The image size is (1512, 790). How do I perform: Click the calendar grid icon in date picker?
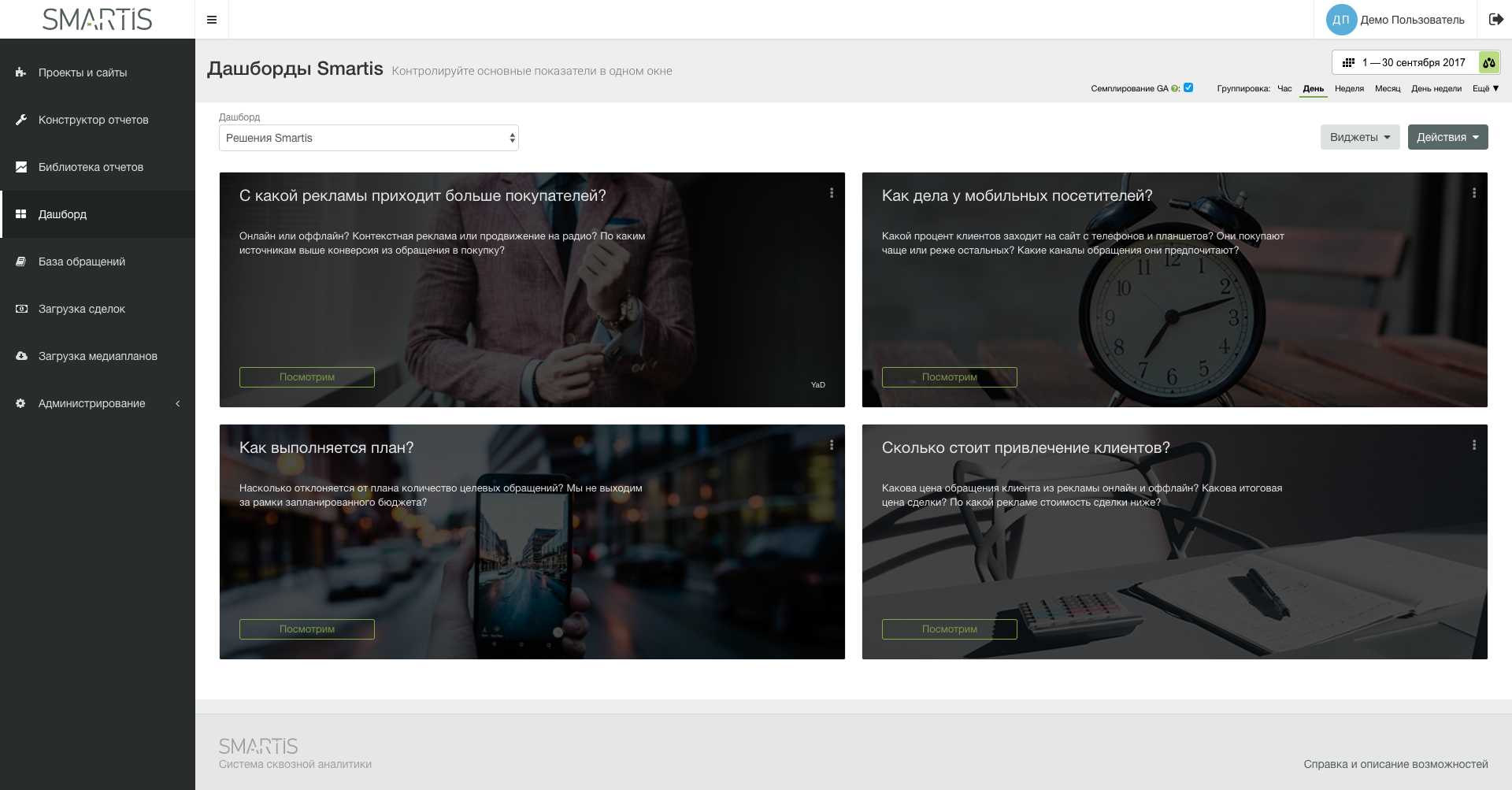[x=1348, y=62]
